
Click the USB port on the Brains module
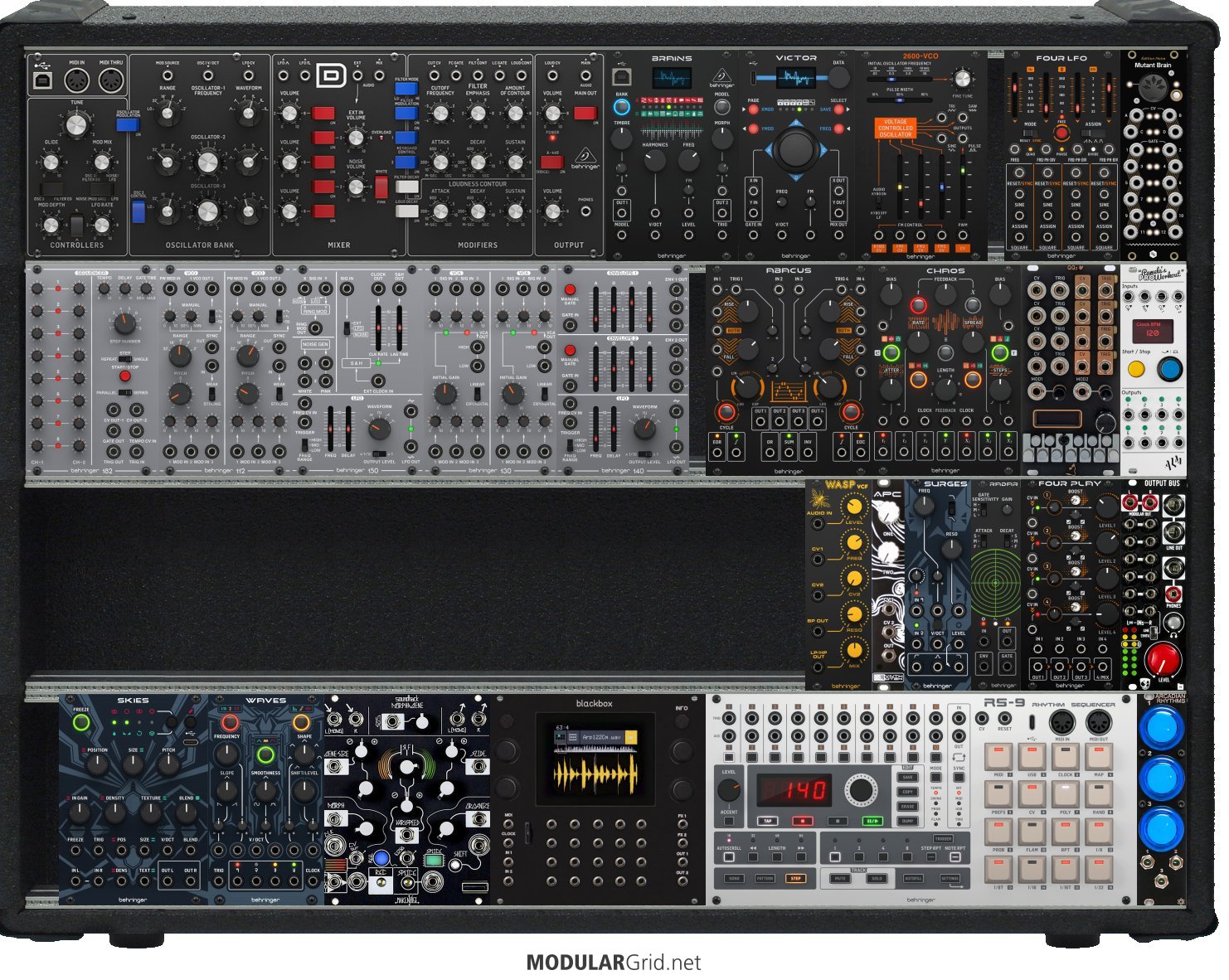click(621, 77)
